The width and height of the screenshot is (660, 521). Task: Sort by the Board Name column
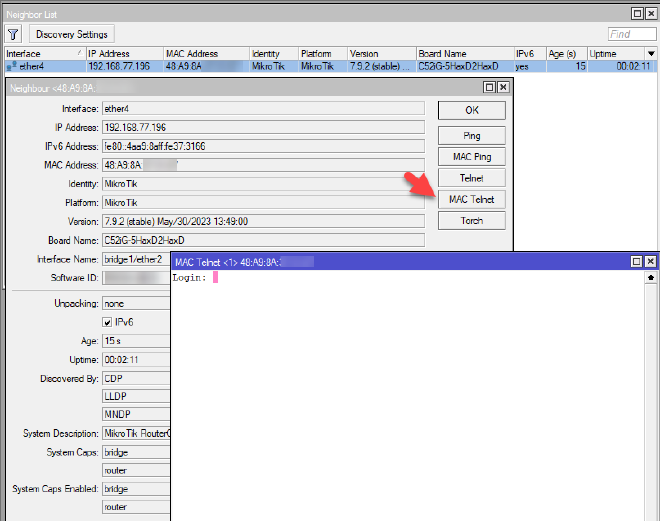(x=462, y=53)
